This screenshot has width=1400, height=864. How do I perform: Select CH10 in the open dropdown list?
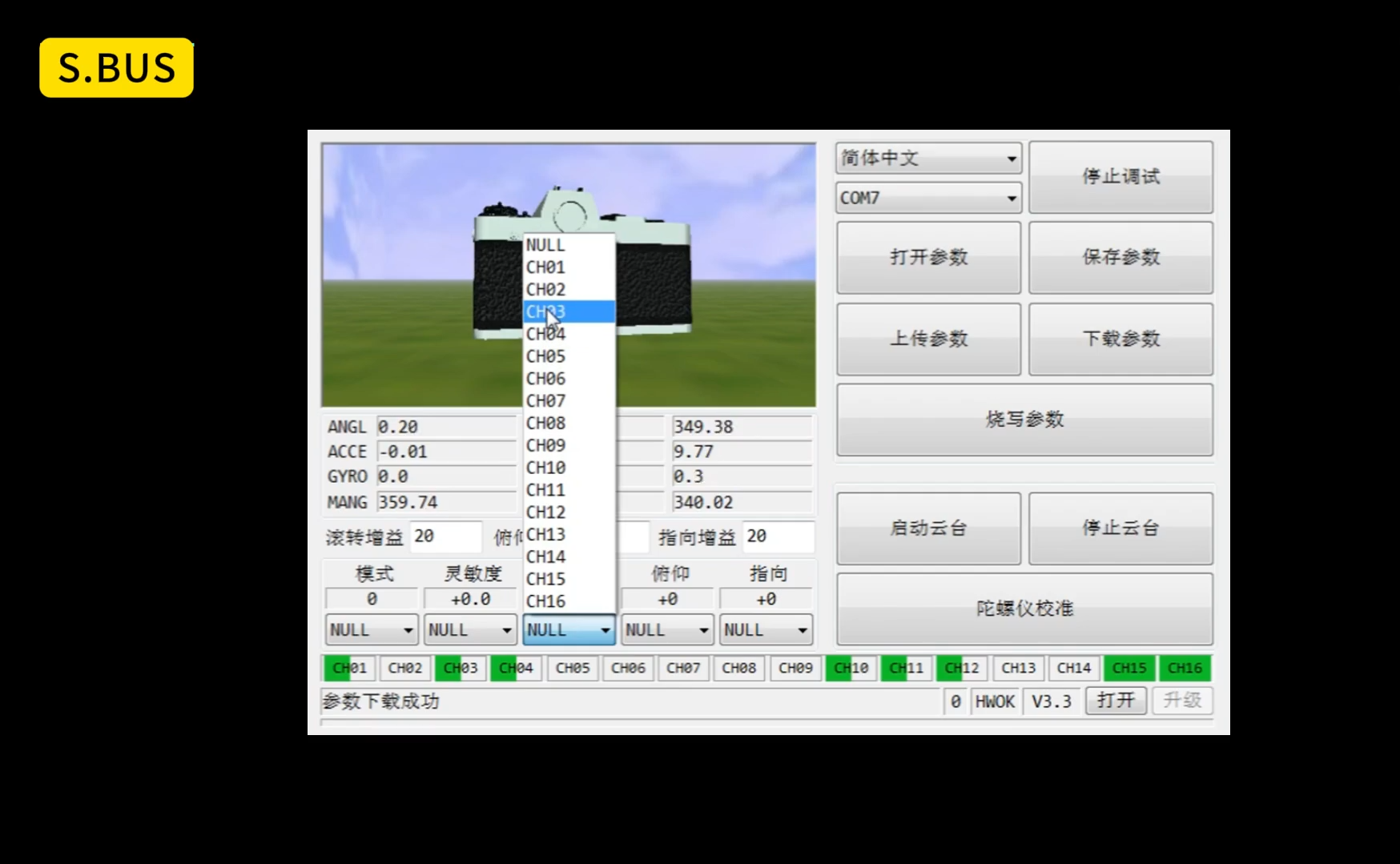click(569, 468)
